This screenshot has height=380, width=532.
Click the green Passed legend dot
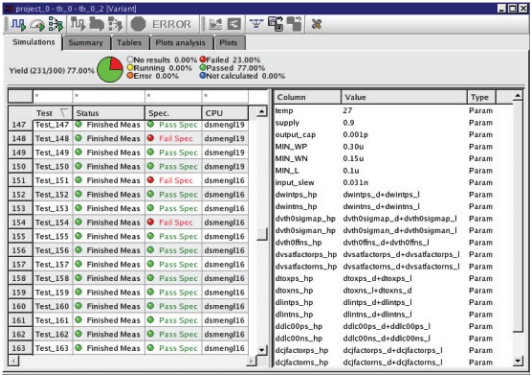203,68
